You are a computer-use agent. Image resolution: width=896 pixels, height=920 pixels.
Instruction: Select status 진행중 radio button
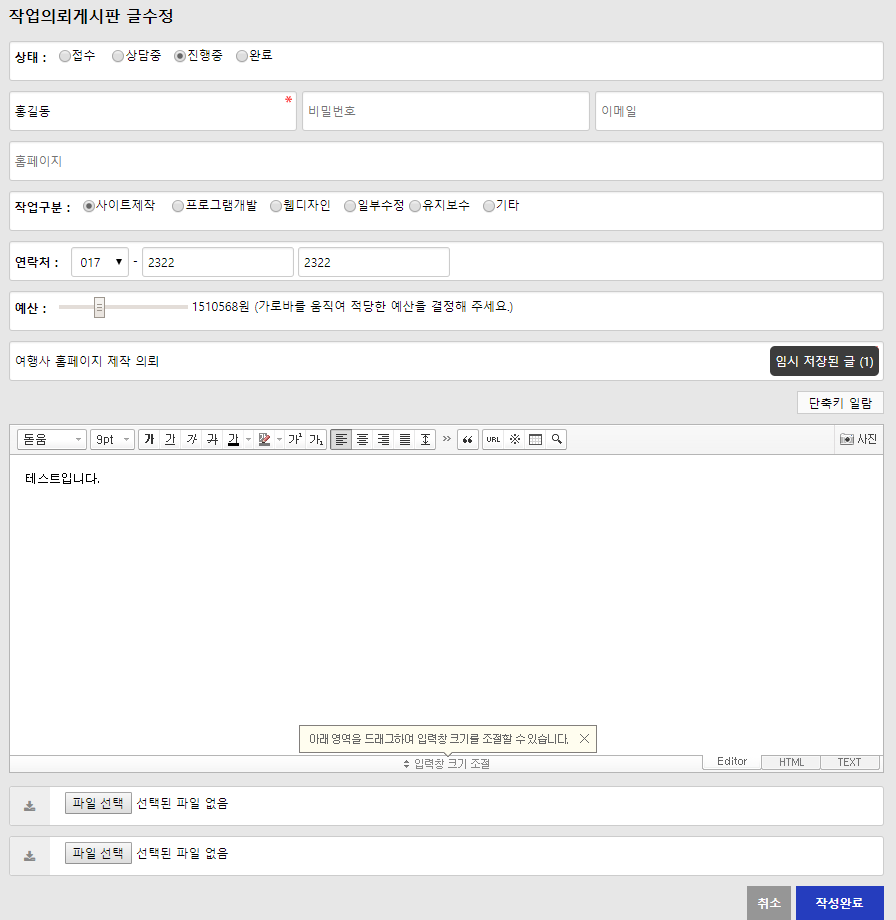[x=180, y=56]
